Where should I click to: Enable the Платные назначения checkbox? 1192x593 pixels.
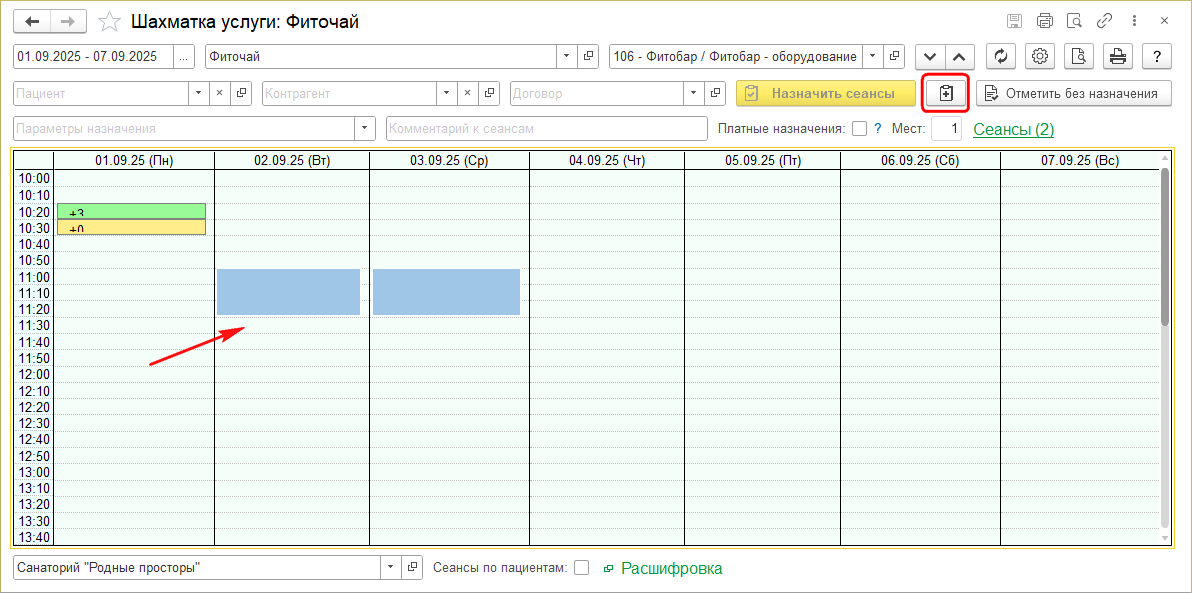859,129
